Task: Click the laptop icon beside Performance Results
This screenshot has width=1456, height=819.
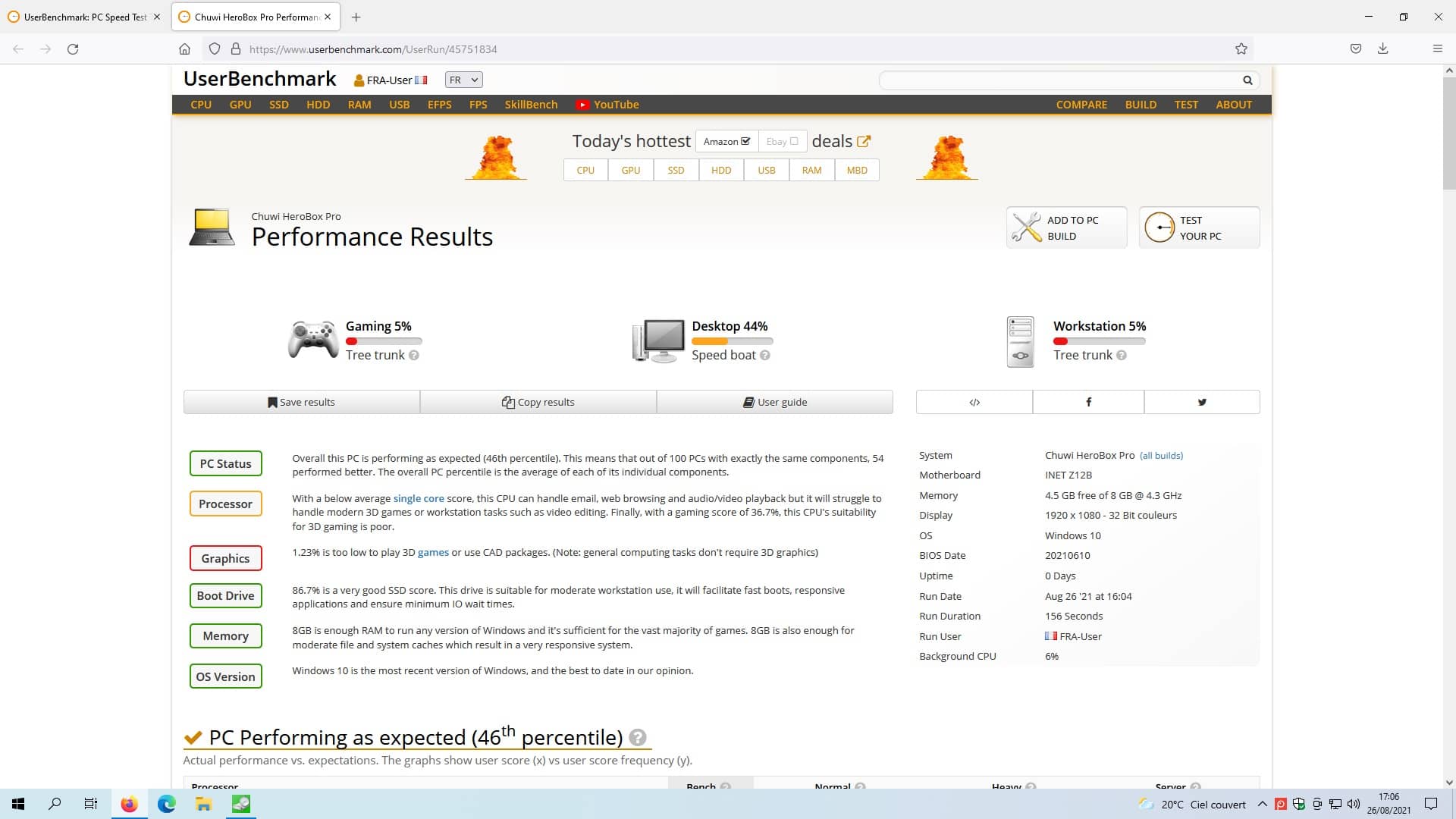Action: [x=212, y=227]
